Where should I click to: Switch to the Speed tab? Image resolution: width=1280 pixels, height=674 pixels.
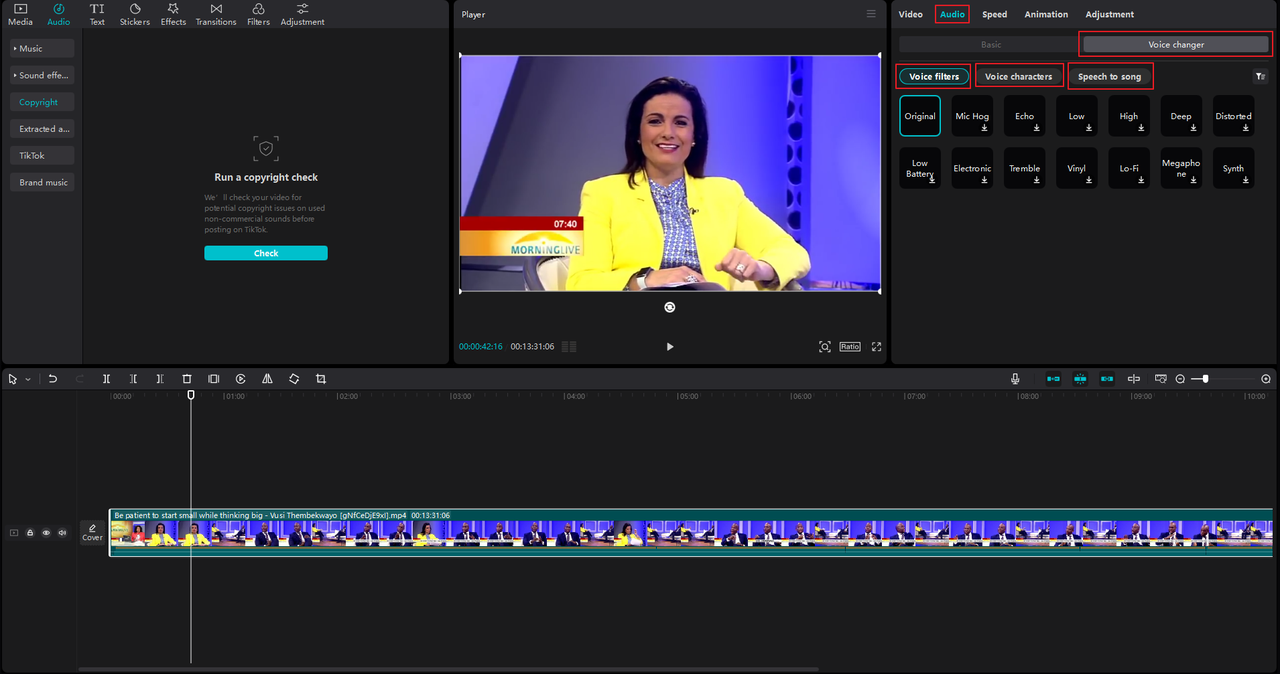coord(994,14)
